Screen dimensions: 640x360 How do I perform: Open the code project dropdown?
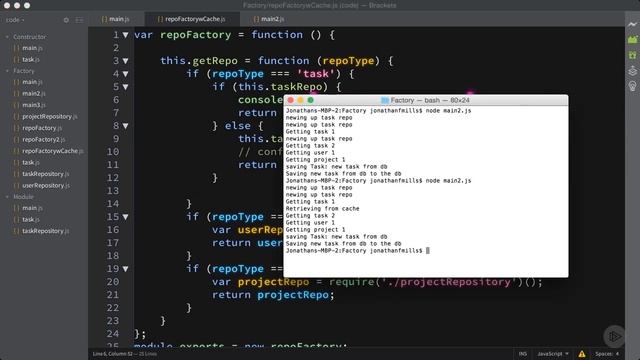pyautogui.click(x=15, y=20)
